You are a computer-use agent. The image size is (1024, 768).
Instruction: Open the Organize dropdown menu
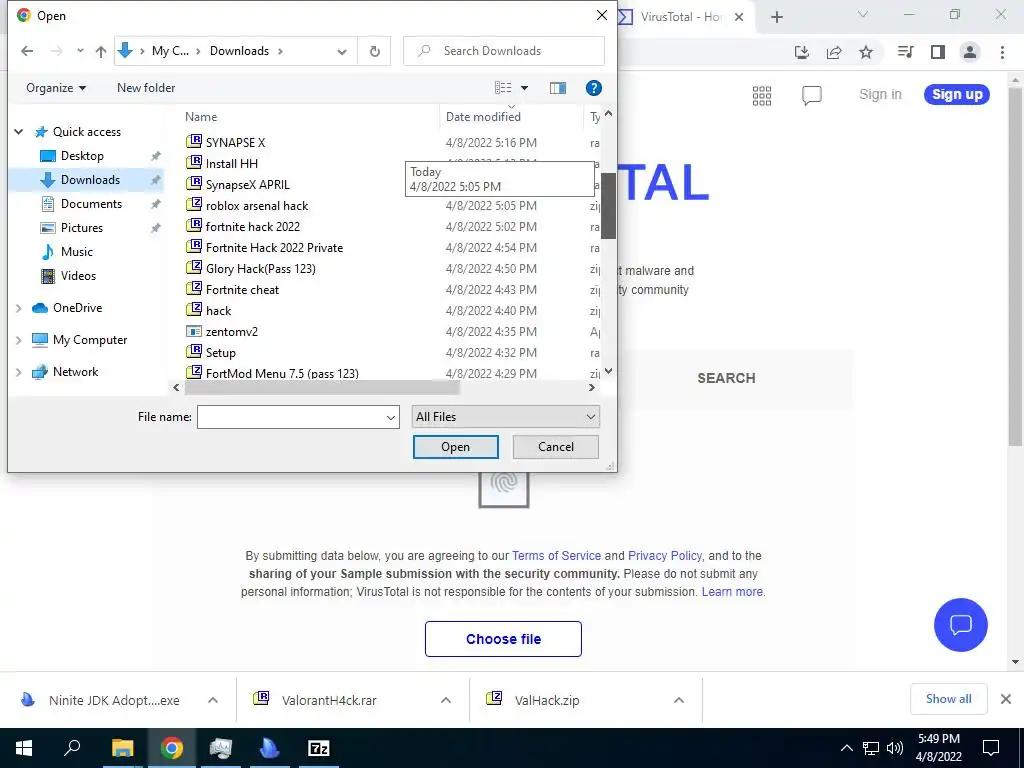pyautogui.click(x=56, y=88)
